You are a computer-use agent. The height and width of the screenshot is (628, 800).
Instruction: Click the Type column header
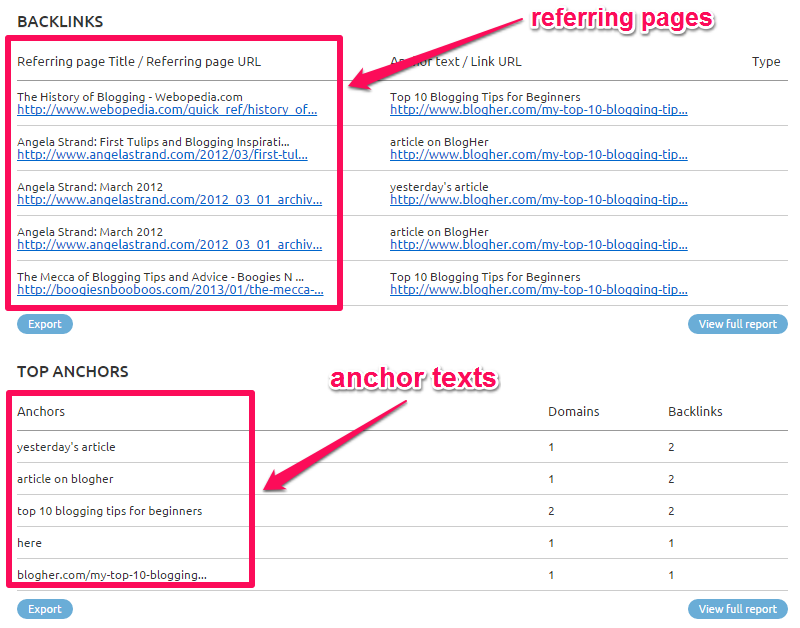click(x=765, y=62)
